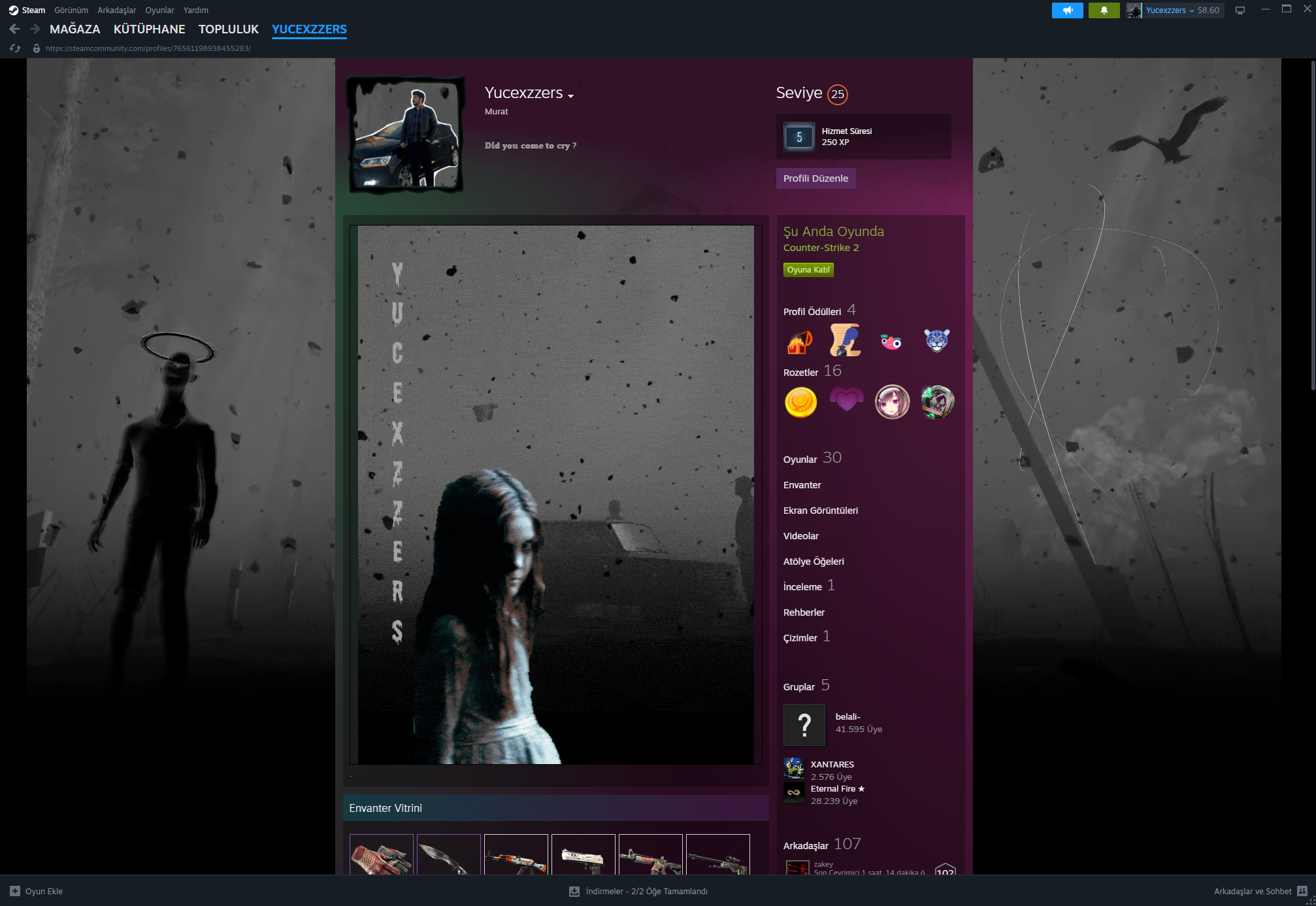This screenshot has height=906, width=1316.
Task: Click the profile avatar picture
Action: click(x=405, y=136)
